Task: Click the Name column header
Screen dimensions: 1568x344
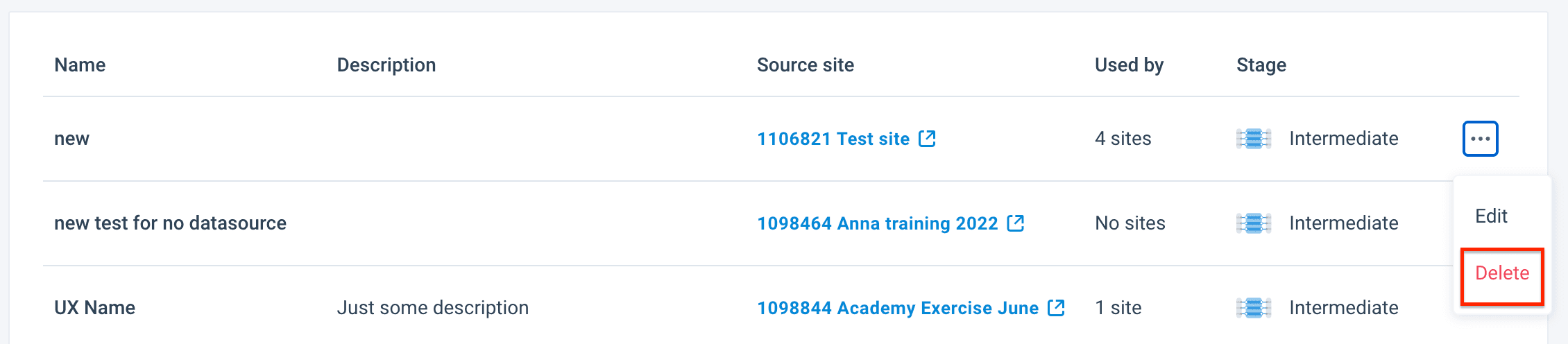Action: (x=80, y=65)
